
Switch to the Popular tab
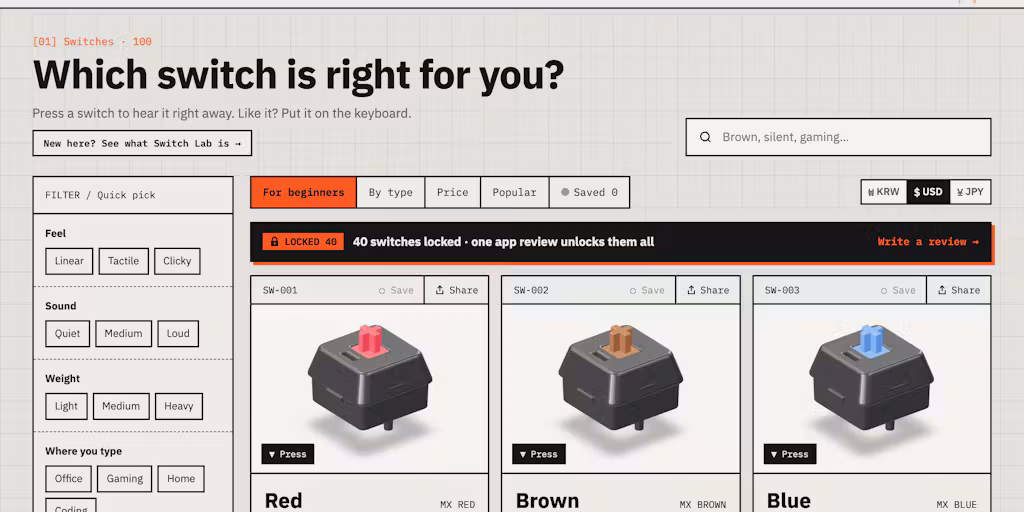[x=515, y=193]
